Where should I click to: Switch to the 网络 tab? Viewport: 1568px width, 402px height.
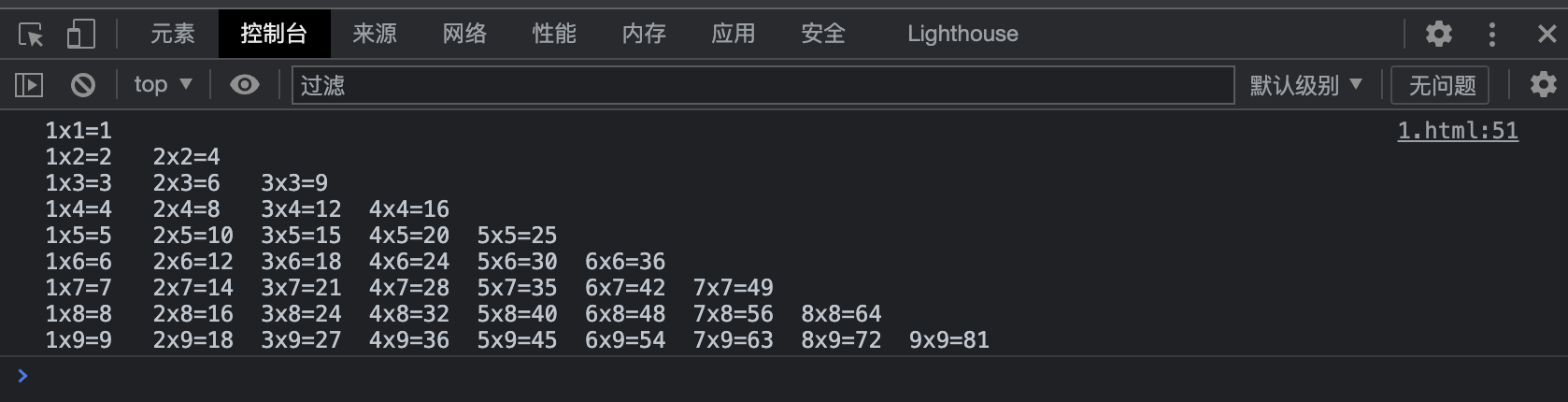pos(464,34)
